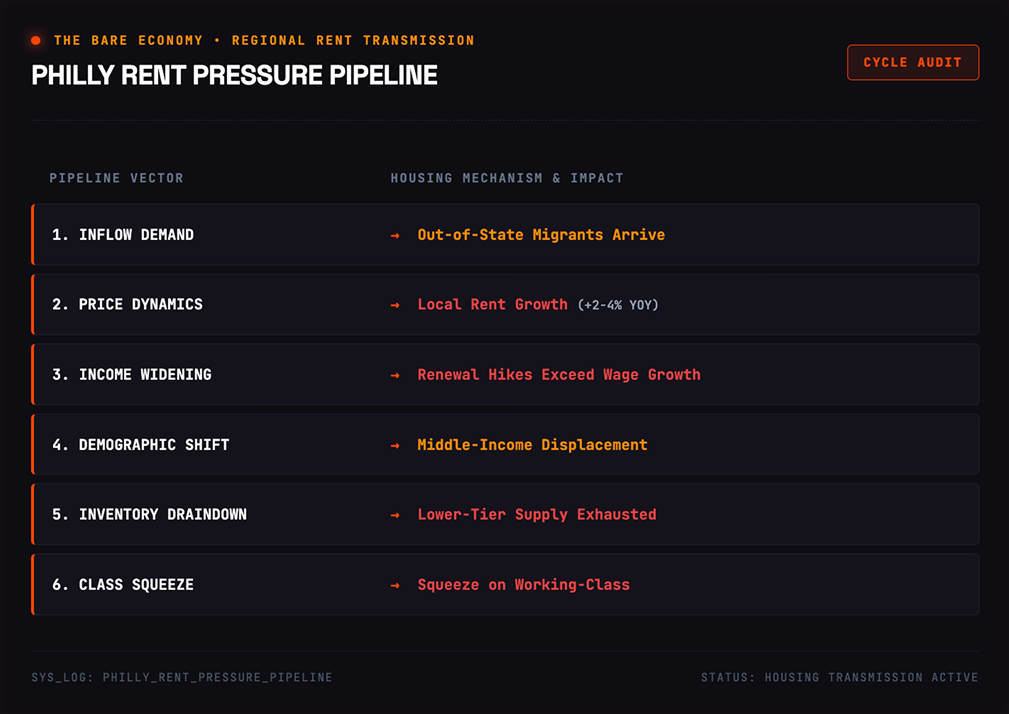1009x714 pixels.
Task: Click arrow icon beside Renewal Hikes Exceed Wage Growth
Action: pyautogui.click(x=395, y=375)
